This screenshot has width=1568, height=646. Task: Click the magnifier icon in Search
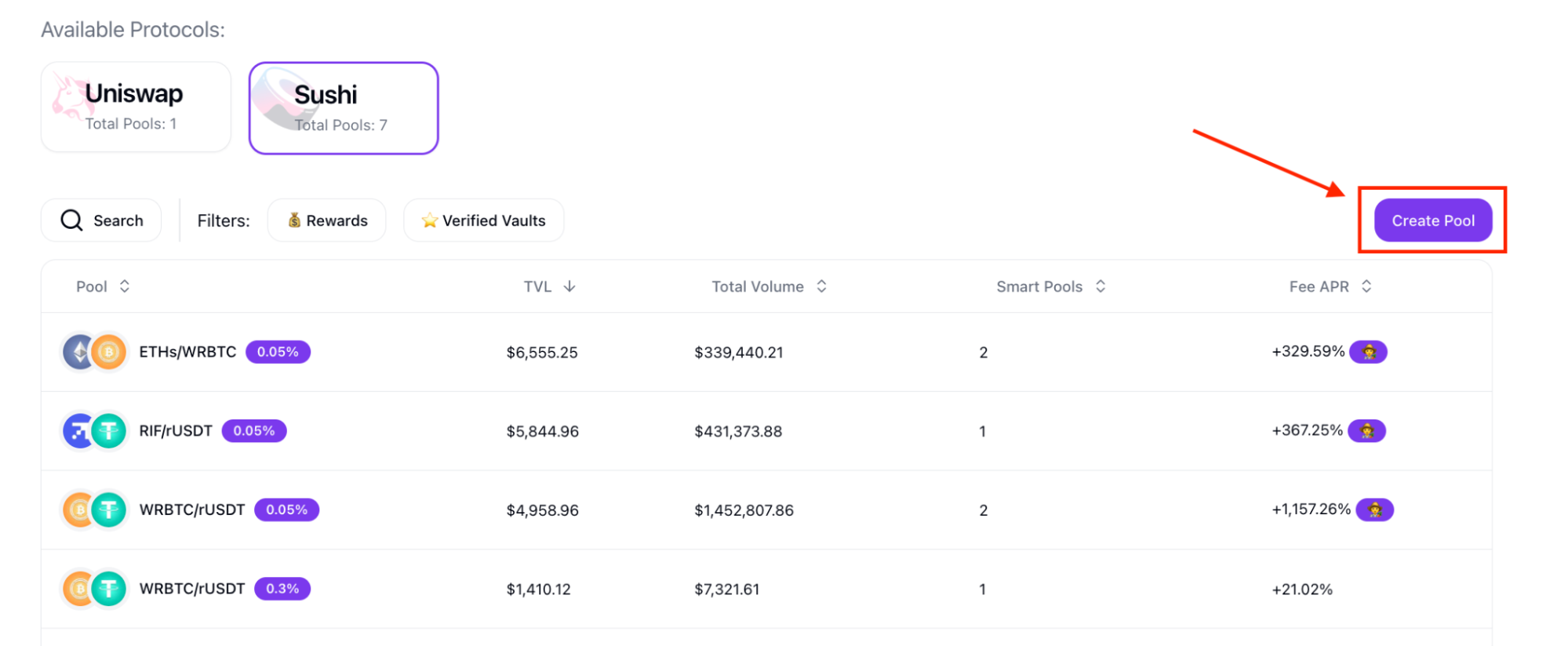[71, 220]
